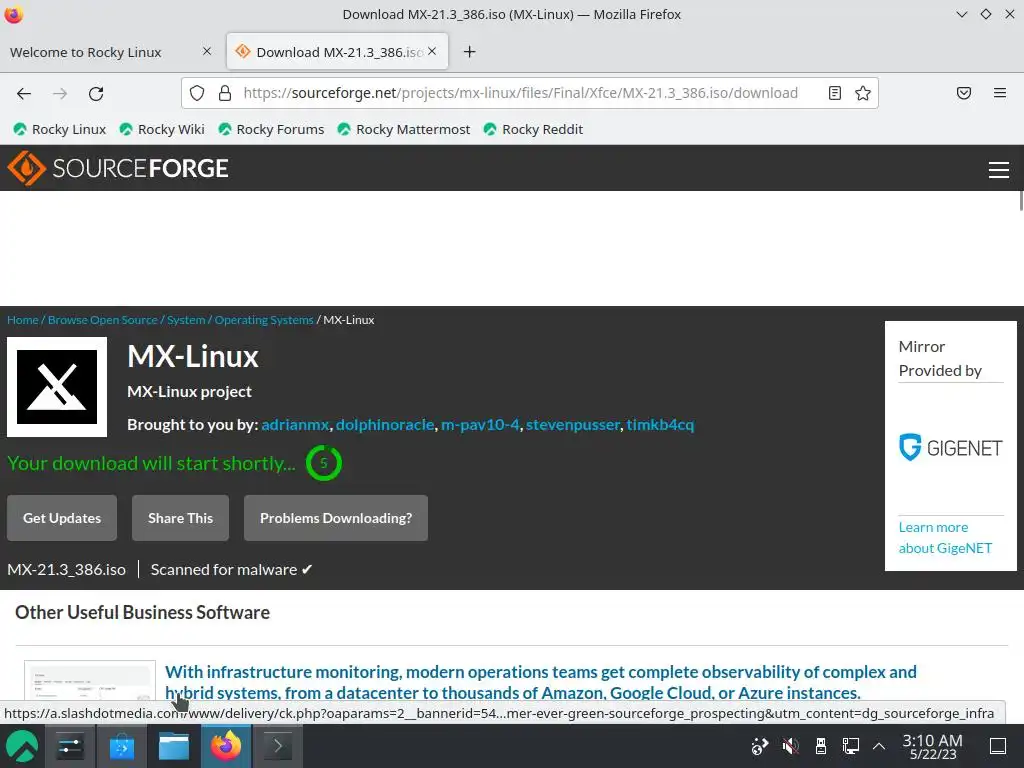1024x768 pixels.
Task: Save page to Pocket
Action: 964,93
